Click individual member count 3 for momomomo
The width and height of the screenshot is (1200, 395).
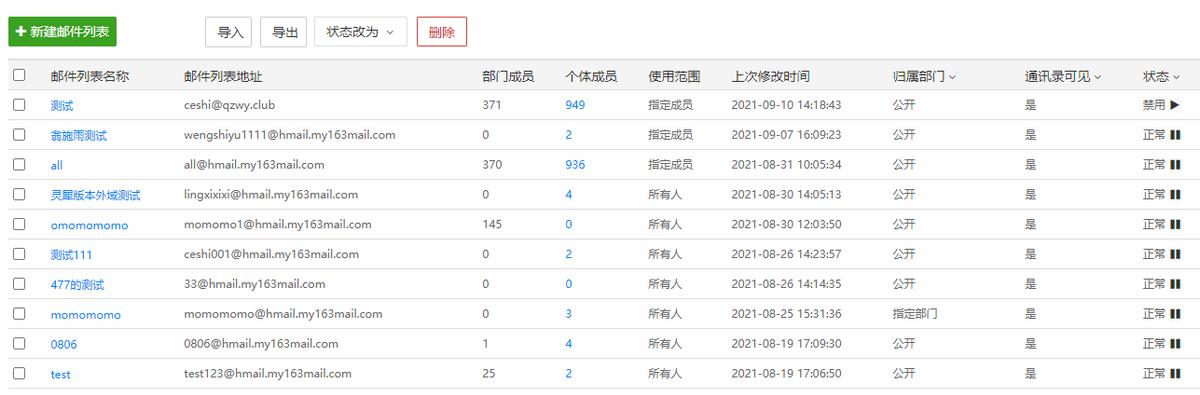click(x=569, y=314)
